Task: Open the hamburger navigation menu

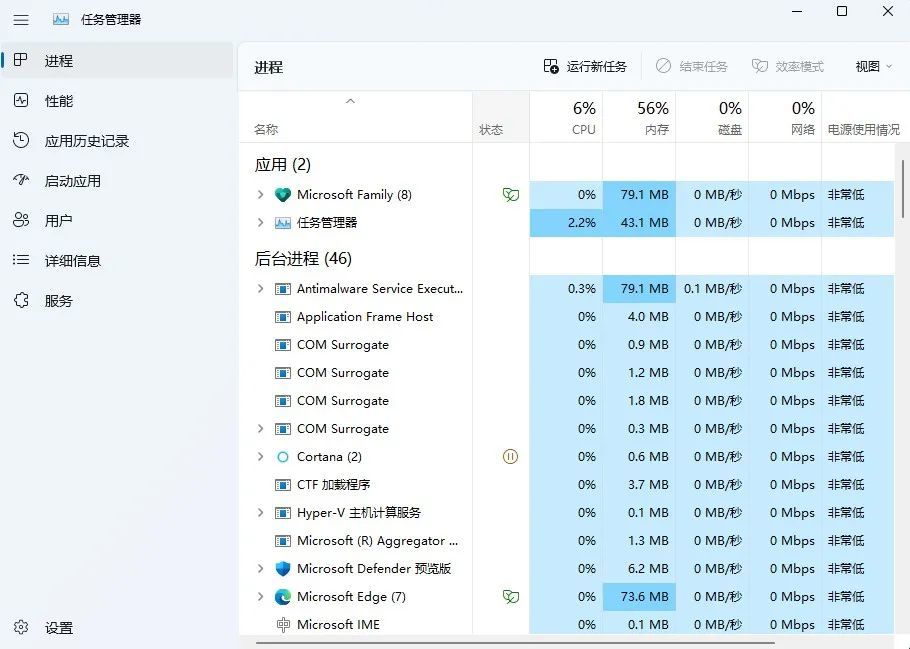Action: pos(21,20)
